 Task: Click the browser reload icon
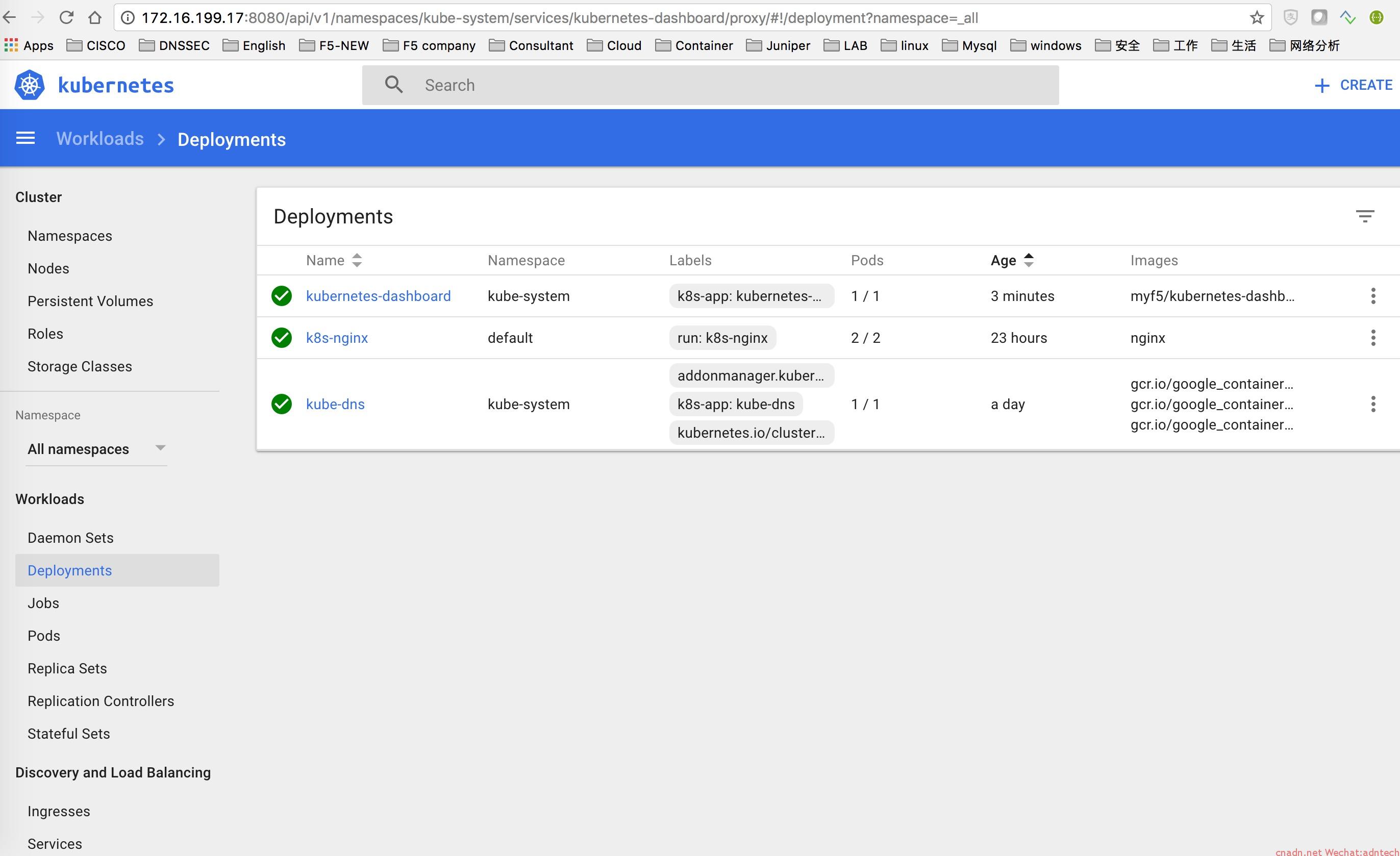(66, 18)
